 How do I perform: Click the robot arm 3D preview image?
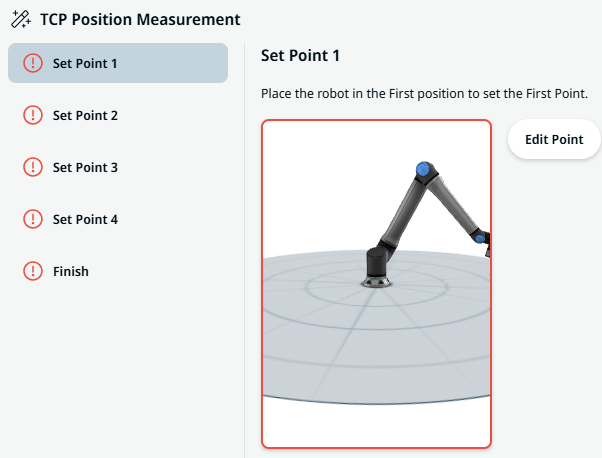click(x=376, y=284)
